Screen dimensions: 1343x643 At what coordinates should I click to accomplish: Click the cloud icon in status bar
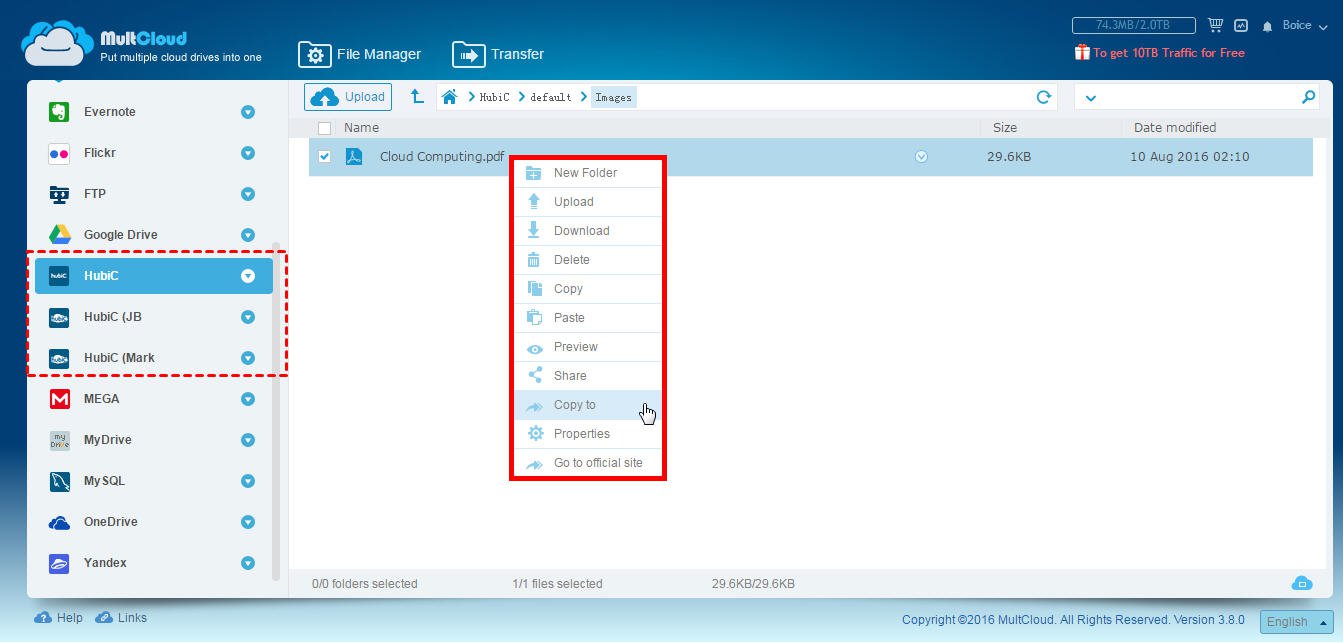[1301, 583]
